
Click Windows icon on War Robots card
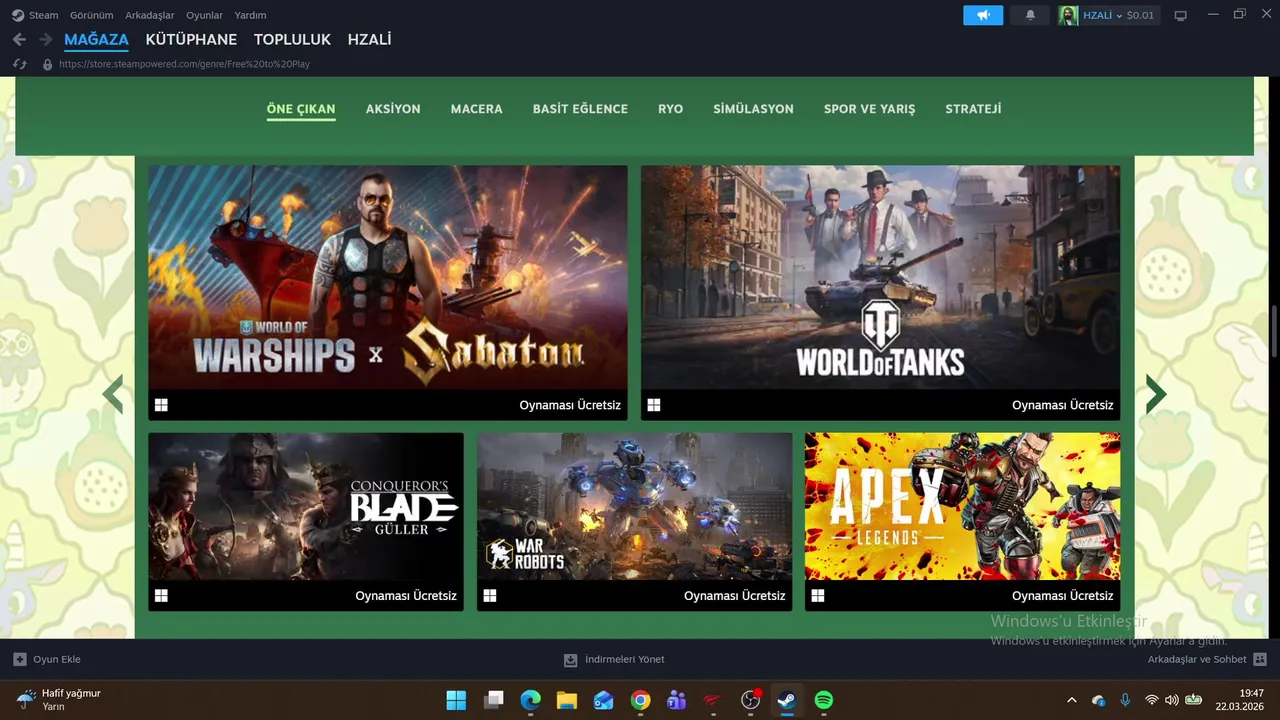pyautogui.click(x=490, y=595)
